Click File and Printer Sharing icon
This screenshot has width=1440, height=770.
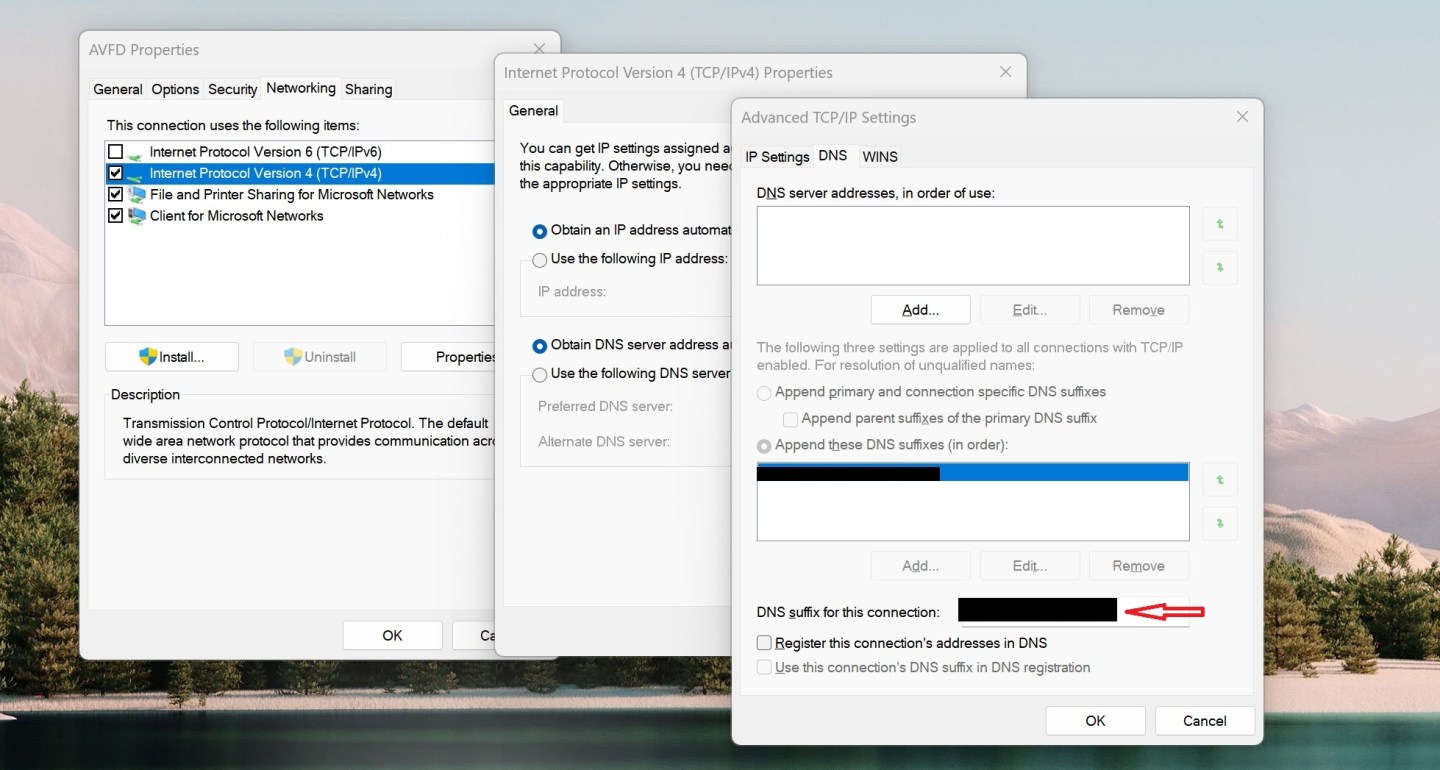[x=135, y=194]
